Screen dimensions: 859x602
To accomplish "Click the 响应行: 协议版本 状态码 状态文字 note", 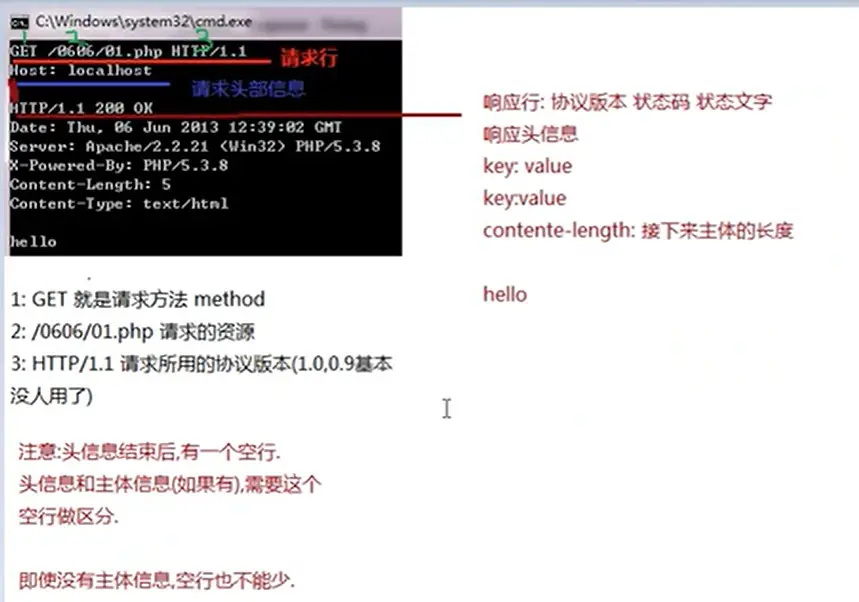I will click(628, 102).
